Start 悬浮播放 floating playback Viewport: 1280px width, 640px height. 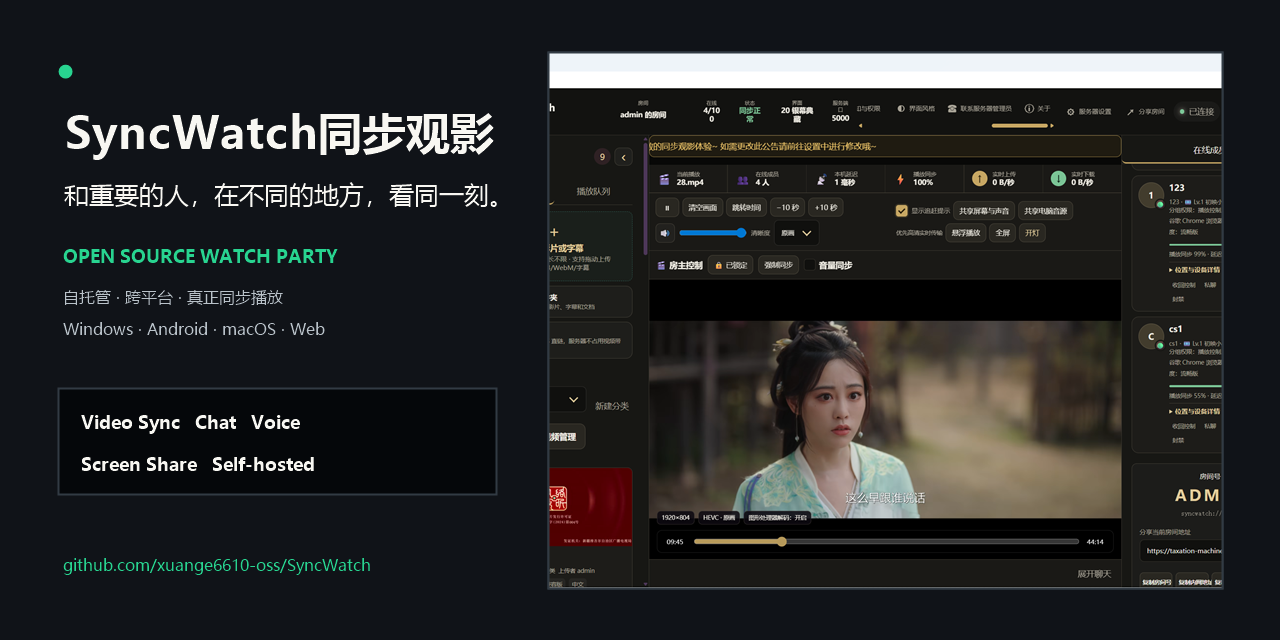965,233
